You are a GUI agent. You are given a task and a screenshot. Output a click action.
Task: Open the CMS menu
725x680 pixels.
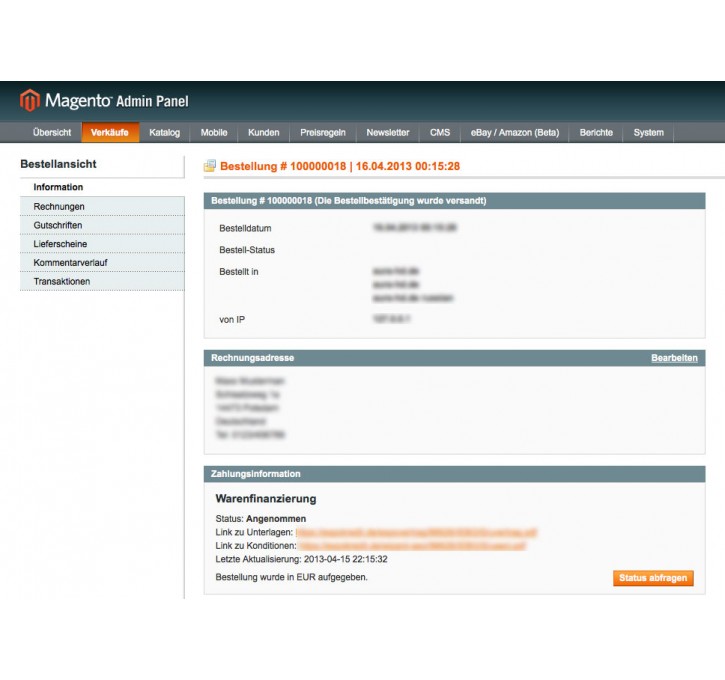[440, 133]
